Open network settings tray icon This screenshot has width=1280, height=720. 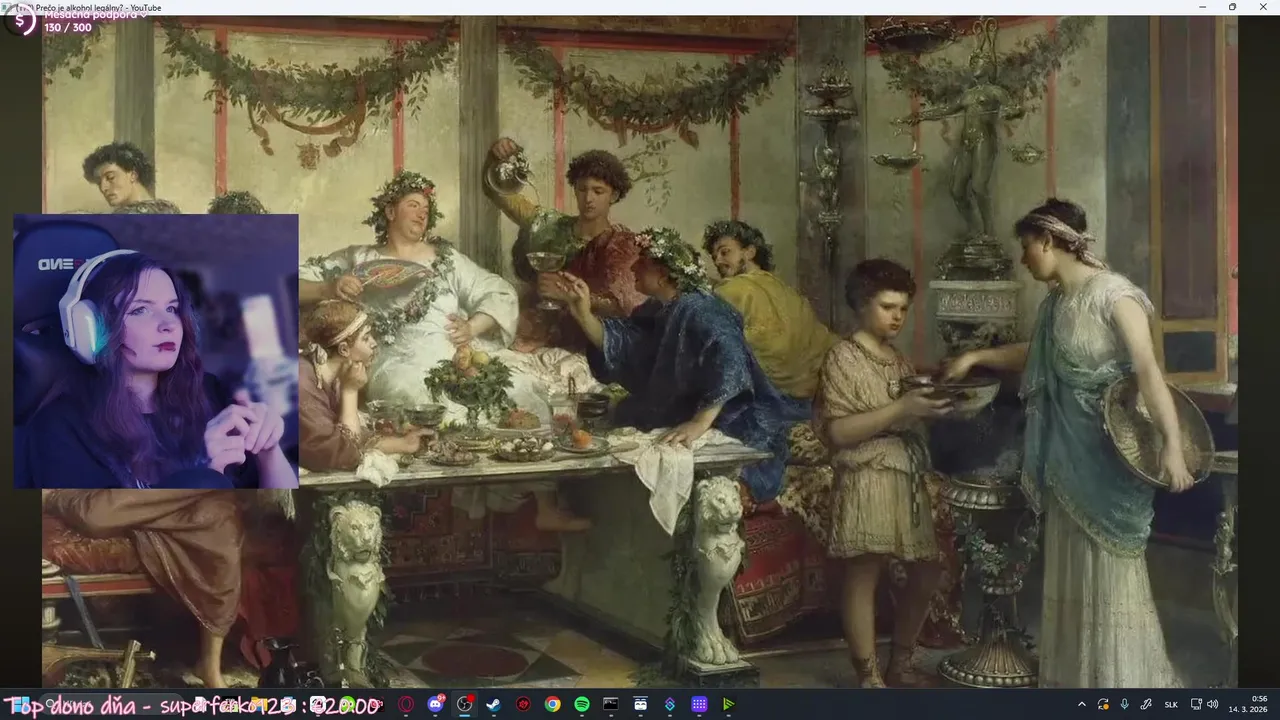tap(1196, 704)
